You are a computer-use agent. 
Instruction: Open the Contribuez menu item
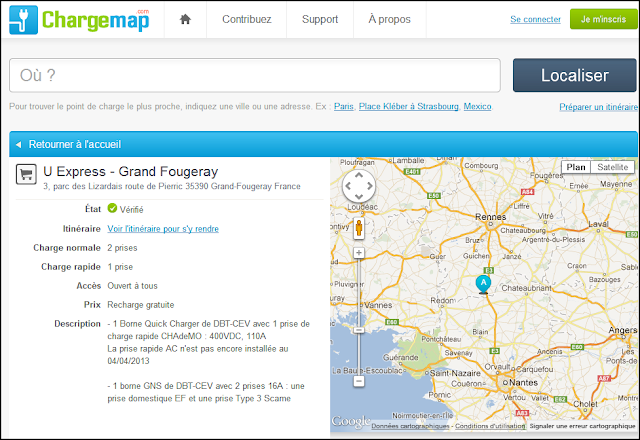(x=247, y=19)
